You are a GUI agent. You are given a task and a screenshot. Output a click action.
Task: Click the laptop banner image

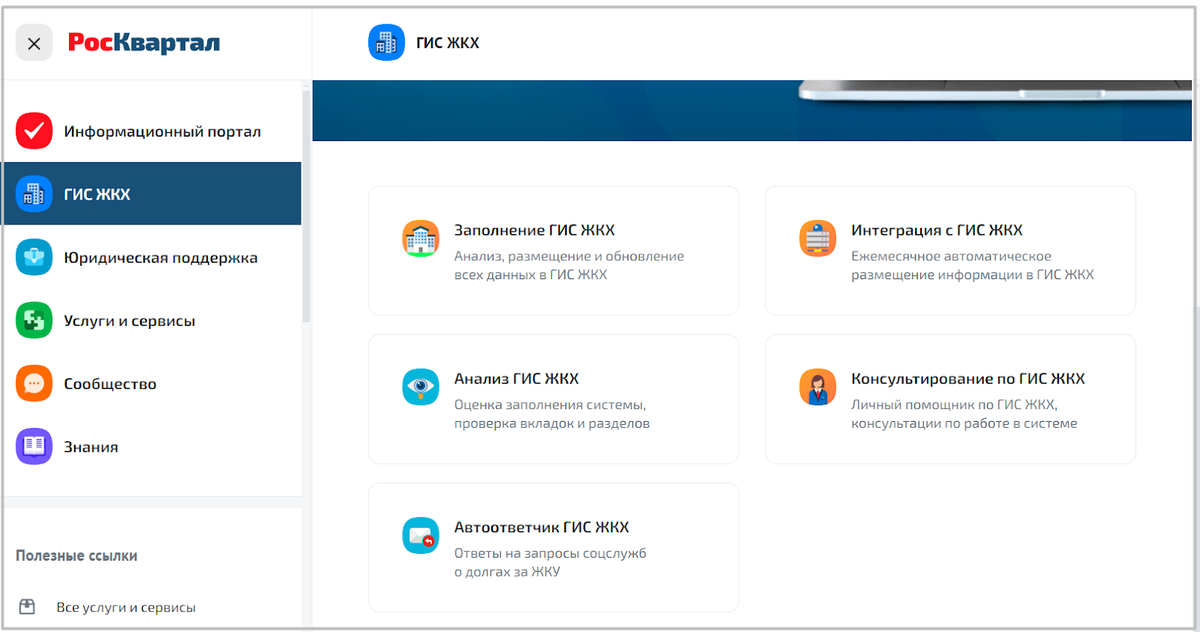pos(752,110)
